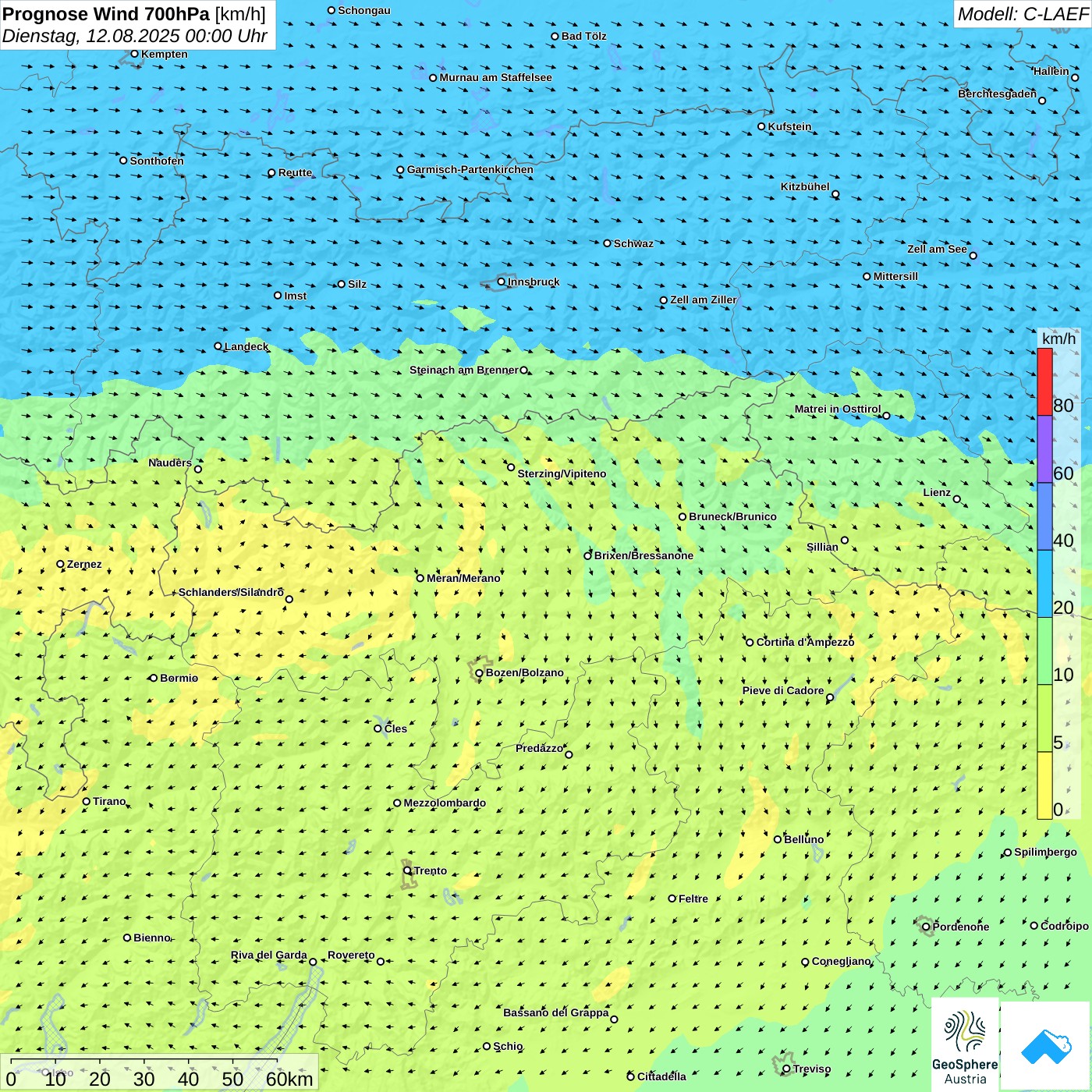The image size is (1092, 1092).
Task: Click the 'Schlanders/Silandro' label
Action: coord(231,592)
